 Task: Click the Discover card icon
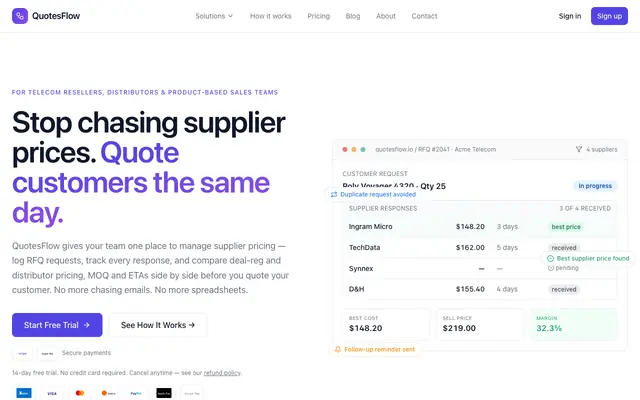coord(108,393)
